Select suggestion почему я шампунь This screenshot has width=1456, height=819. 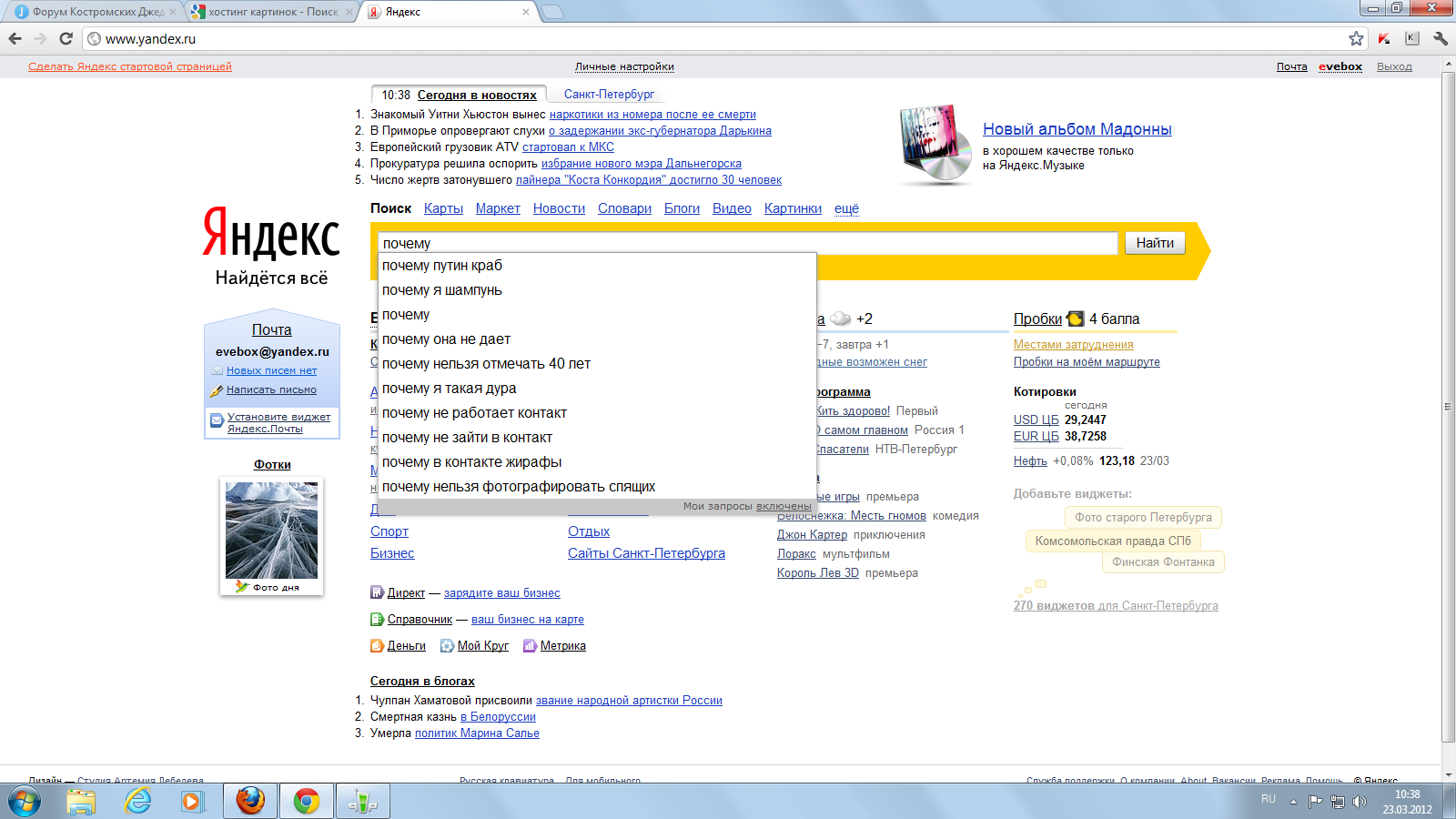597,290
